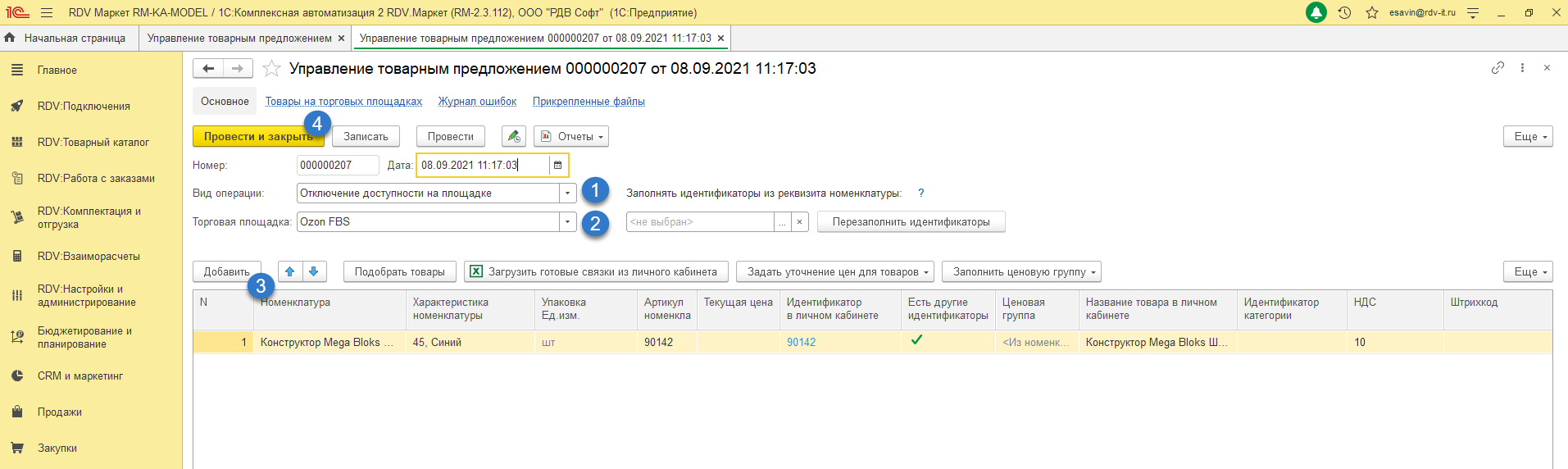
Task: Click Загрузить готовые связки из личного кабинета
Action: (596, 271)
